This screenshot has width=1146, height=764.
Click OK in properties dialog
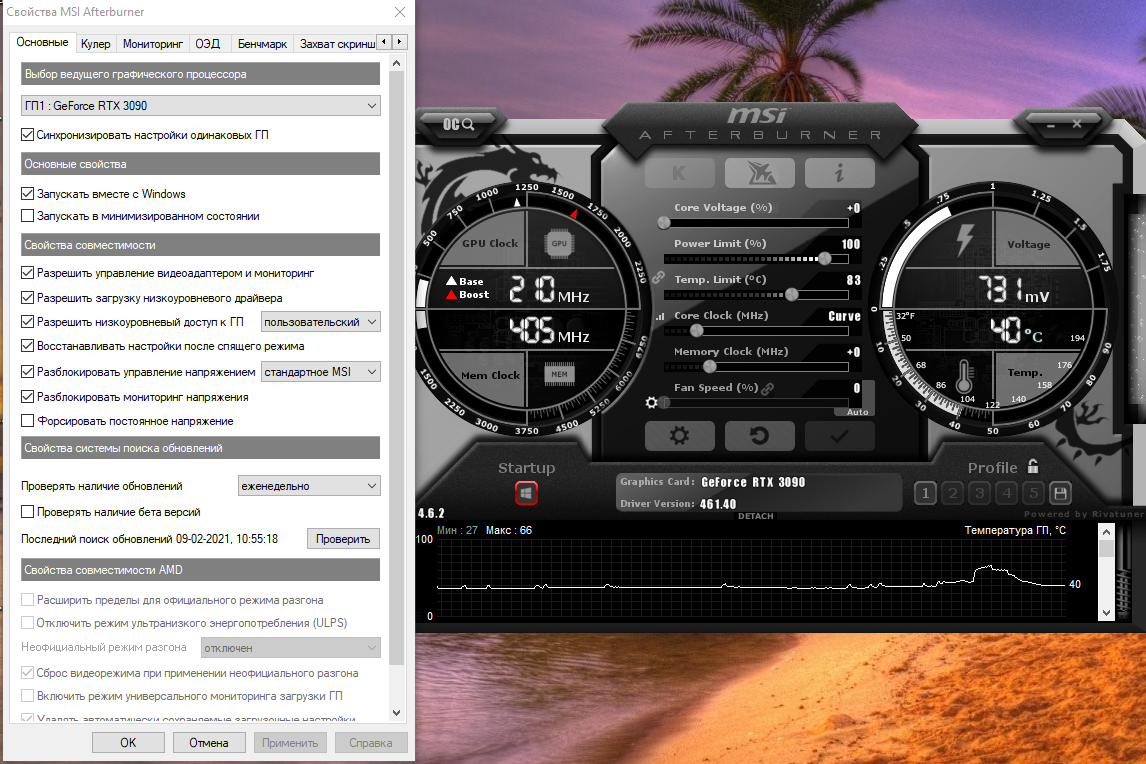[129, 742]
